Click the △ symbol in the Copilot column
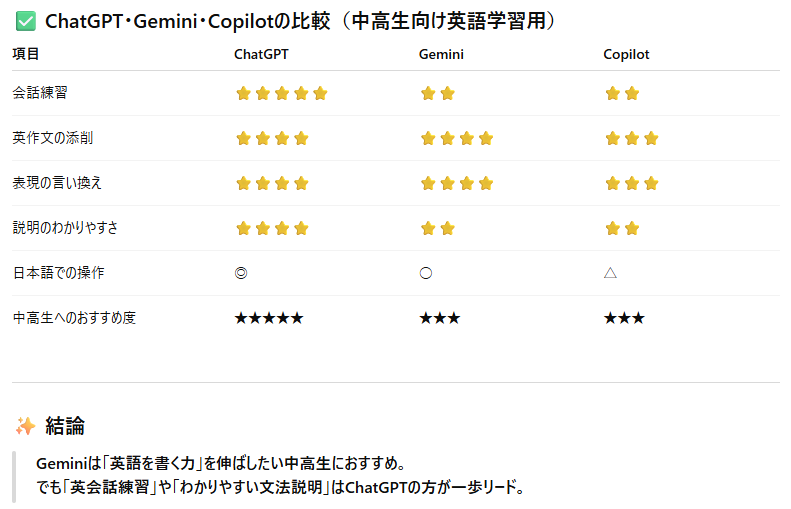The height and width of the screenshot is (509, 791). click(x=610, y=273)
